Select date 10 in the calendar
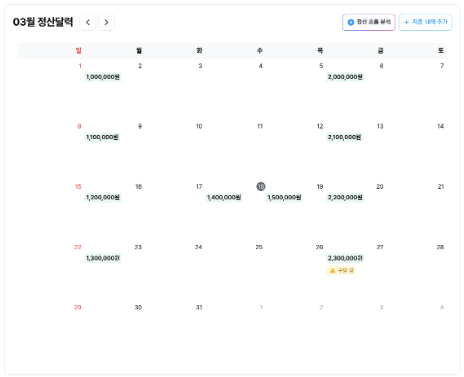464x377 pixels. pyautogui.click(x=199, y=126)
